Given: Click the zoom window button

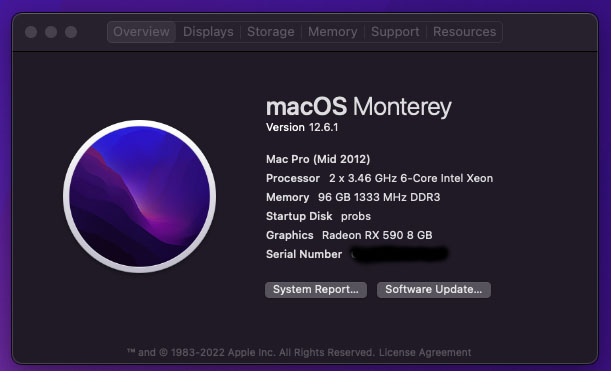Looking at the screenshot, I should (71, 32).
